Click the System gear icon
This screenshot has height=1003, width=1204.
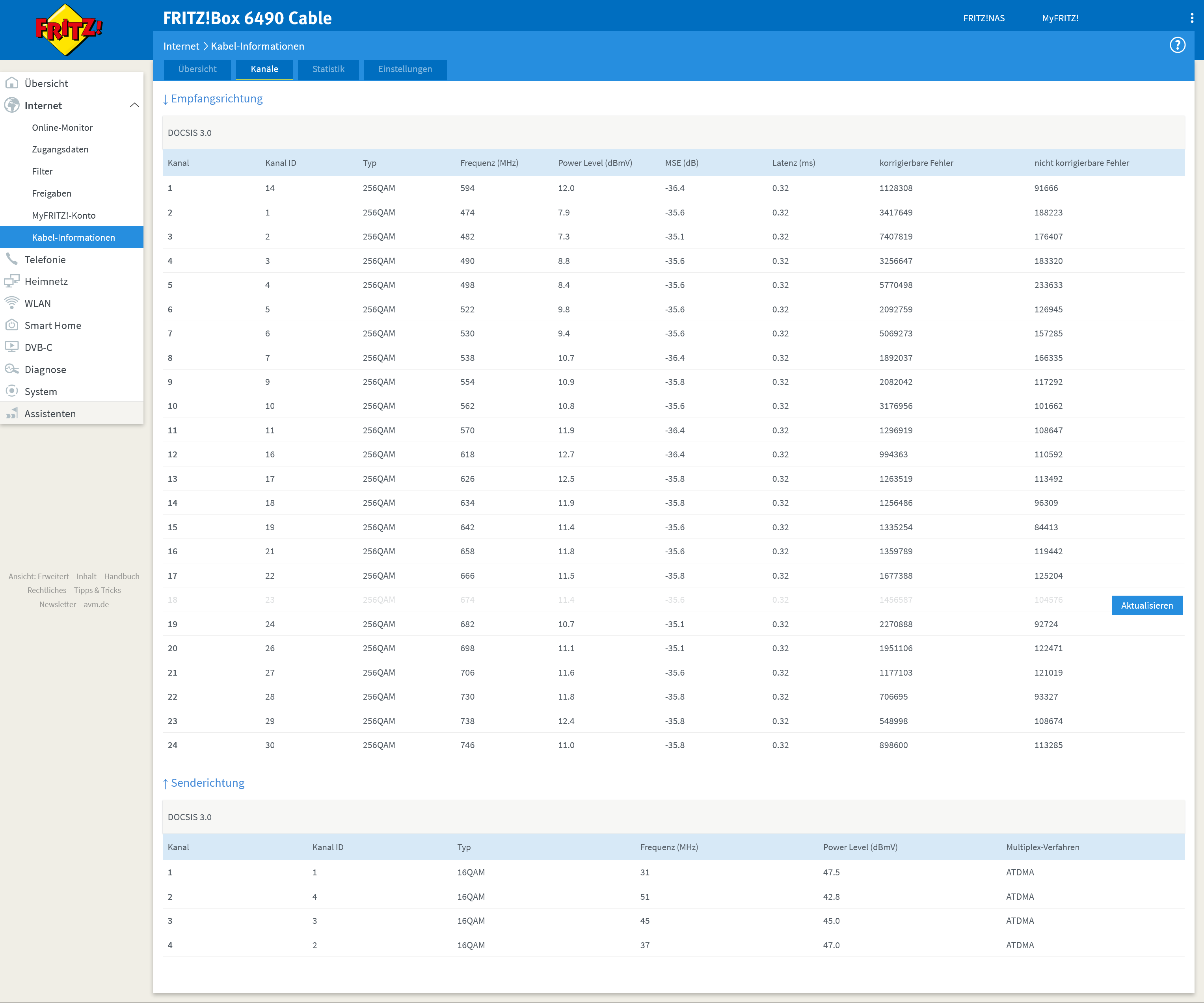(11, 391)
